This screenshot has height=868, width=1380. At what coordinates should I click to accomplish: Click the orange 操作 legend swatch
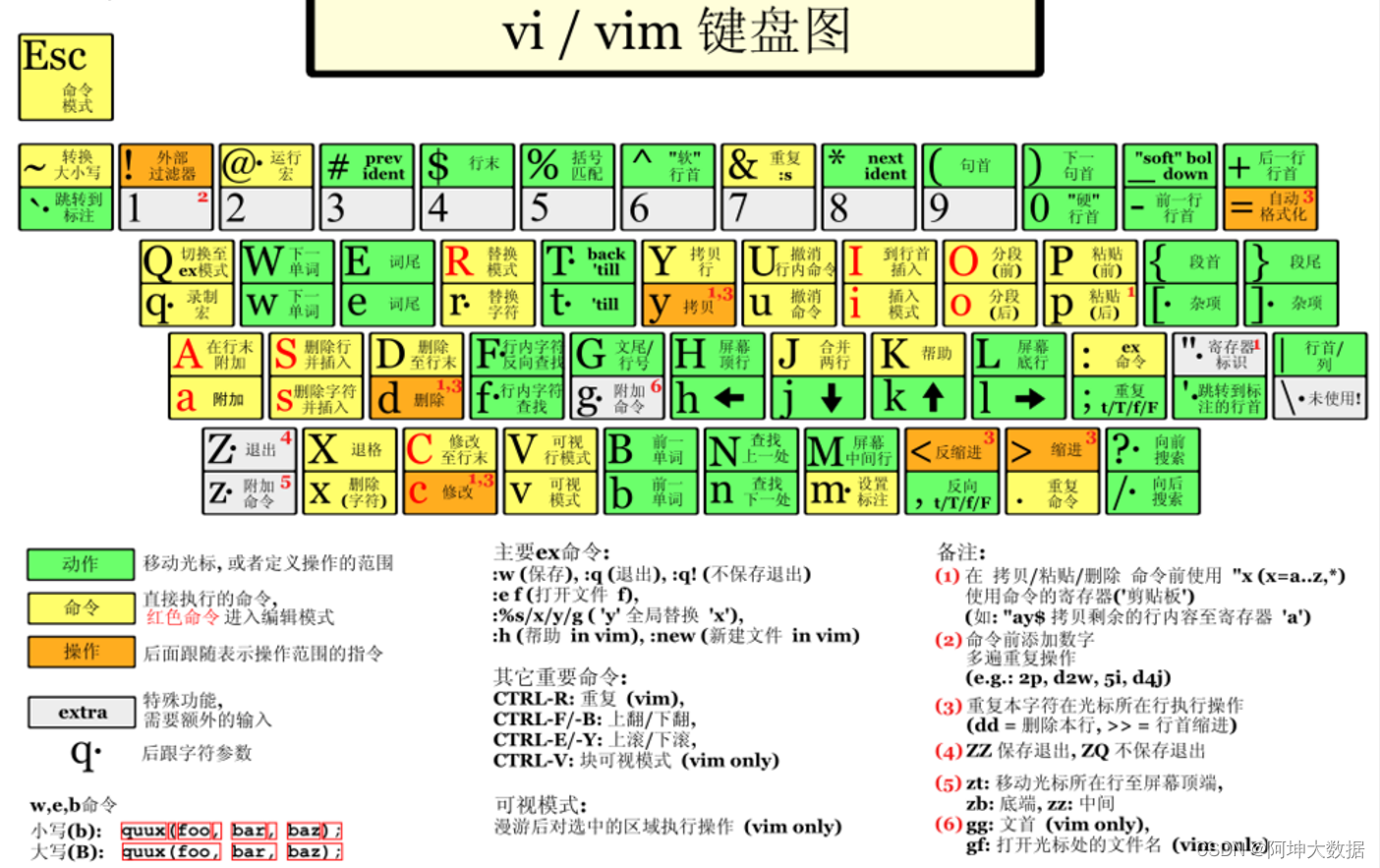point(81,652)
